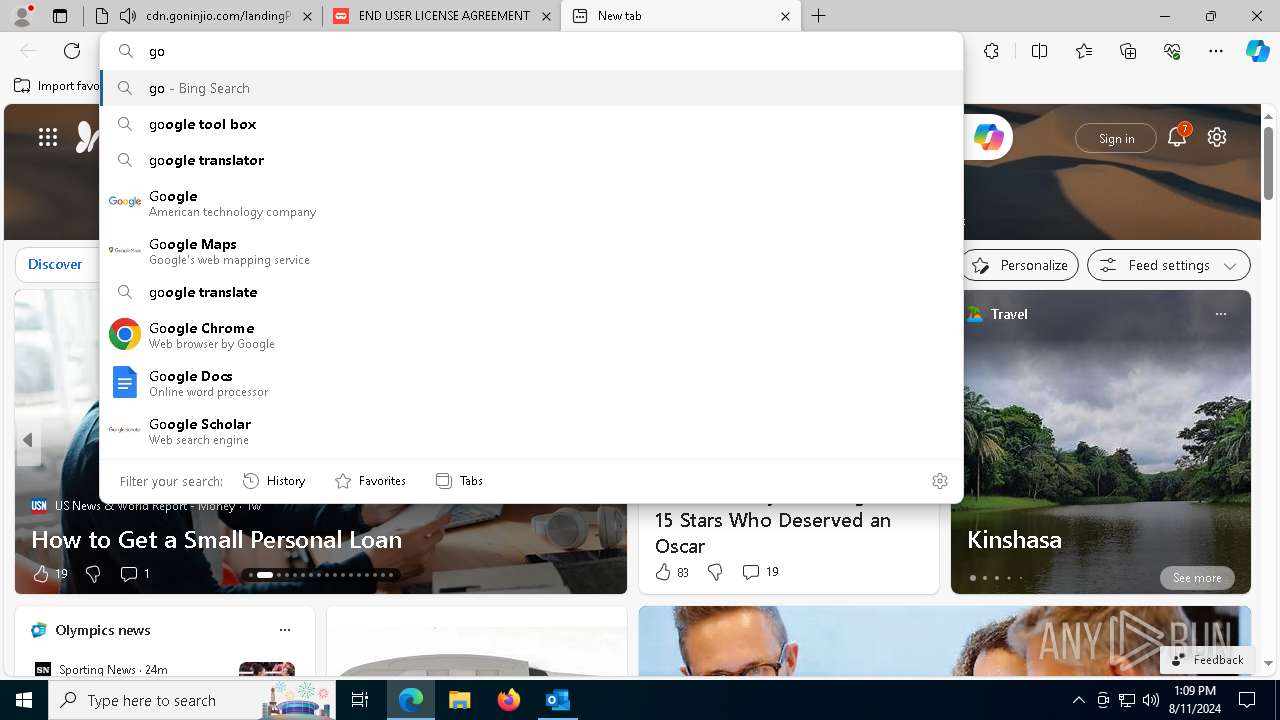The image size is (1280, 720).
Task: Open 'How to Get a Small Personal Loan'
Action: tap(216, 540)
